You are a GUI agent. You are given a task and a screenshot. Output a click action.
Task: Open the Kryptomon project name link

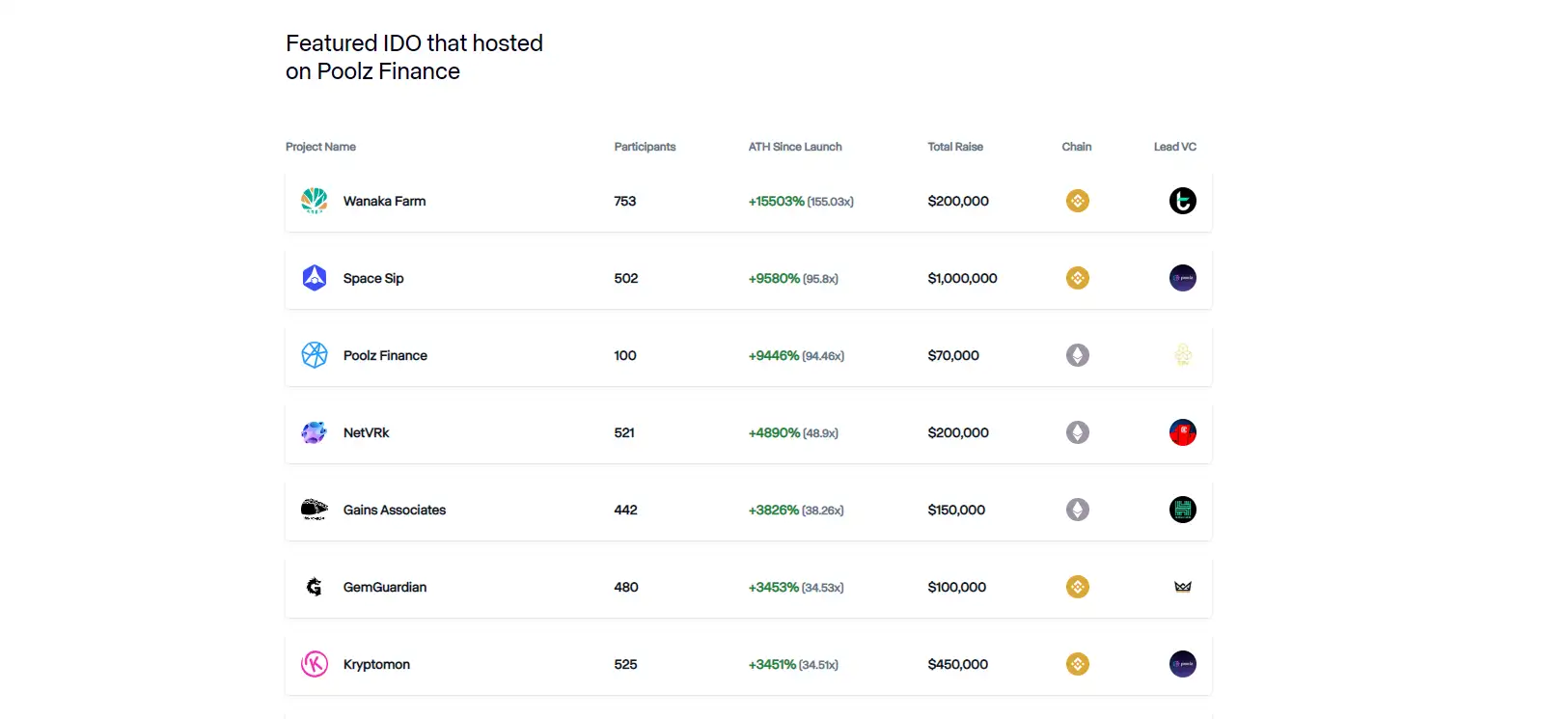376,664
